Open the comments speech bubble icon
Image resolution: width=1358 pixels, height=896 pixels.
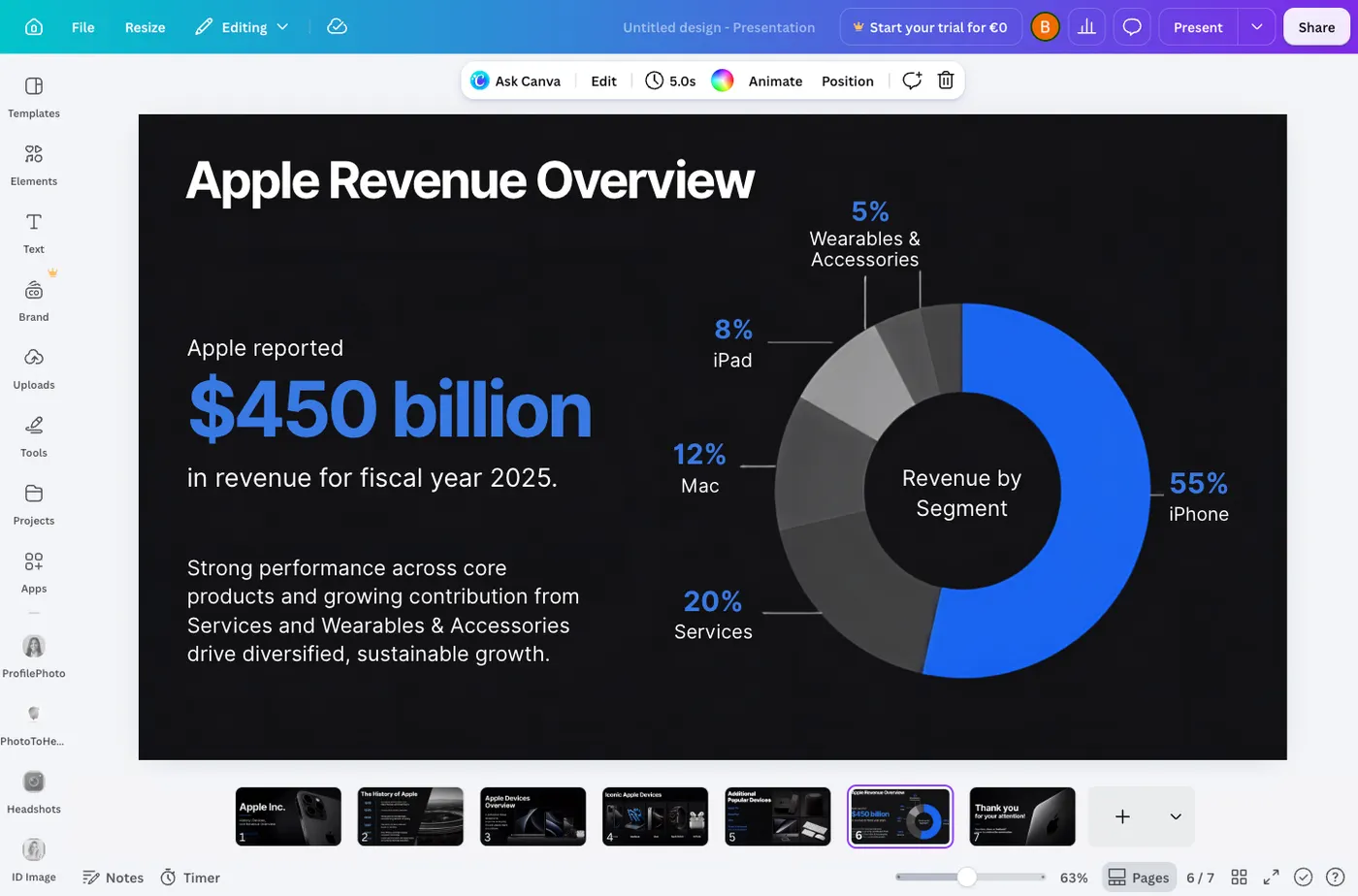point(1132,27)
